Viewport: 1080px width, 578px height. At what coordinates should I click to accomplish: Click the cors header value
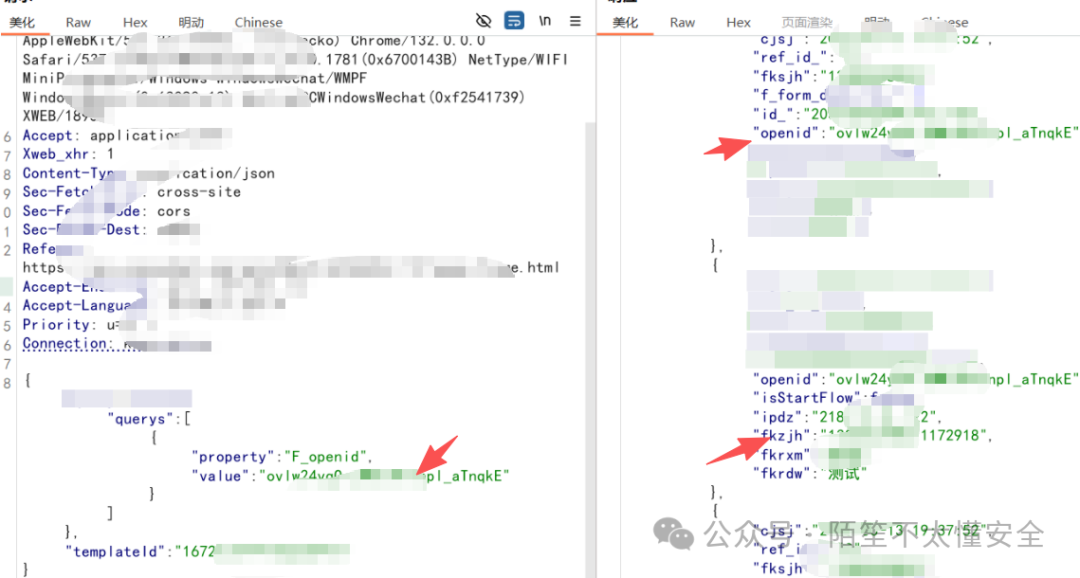click(x=174, y=211)
